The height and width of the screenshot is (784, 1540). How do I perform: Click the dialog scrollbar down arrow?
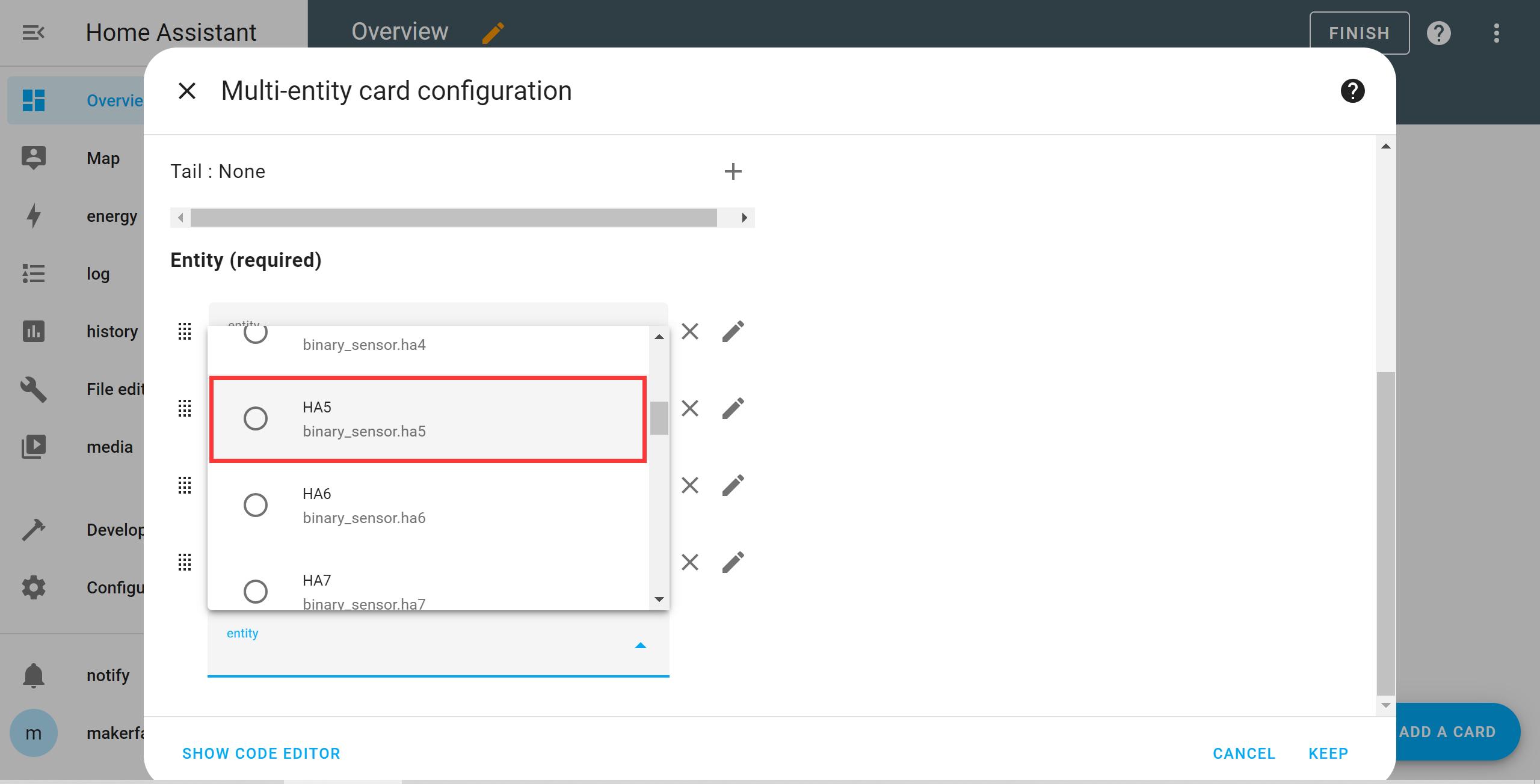(x=1386, y=705)
